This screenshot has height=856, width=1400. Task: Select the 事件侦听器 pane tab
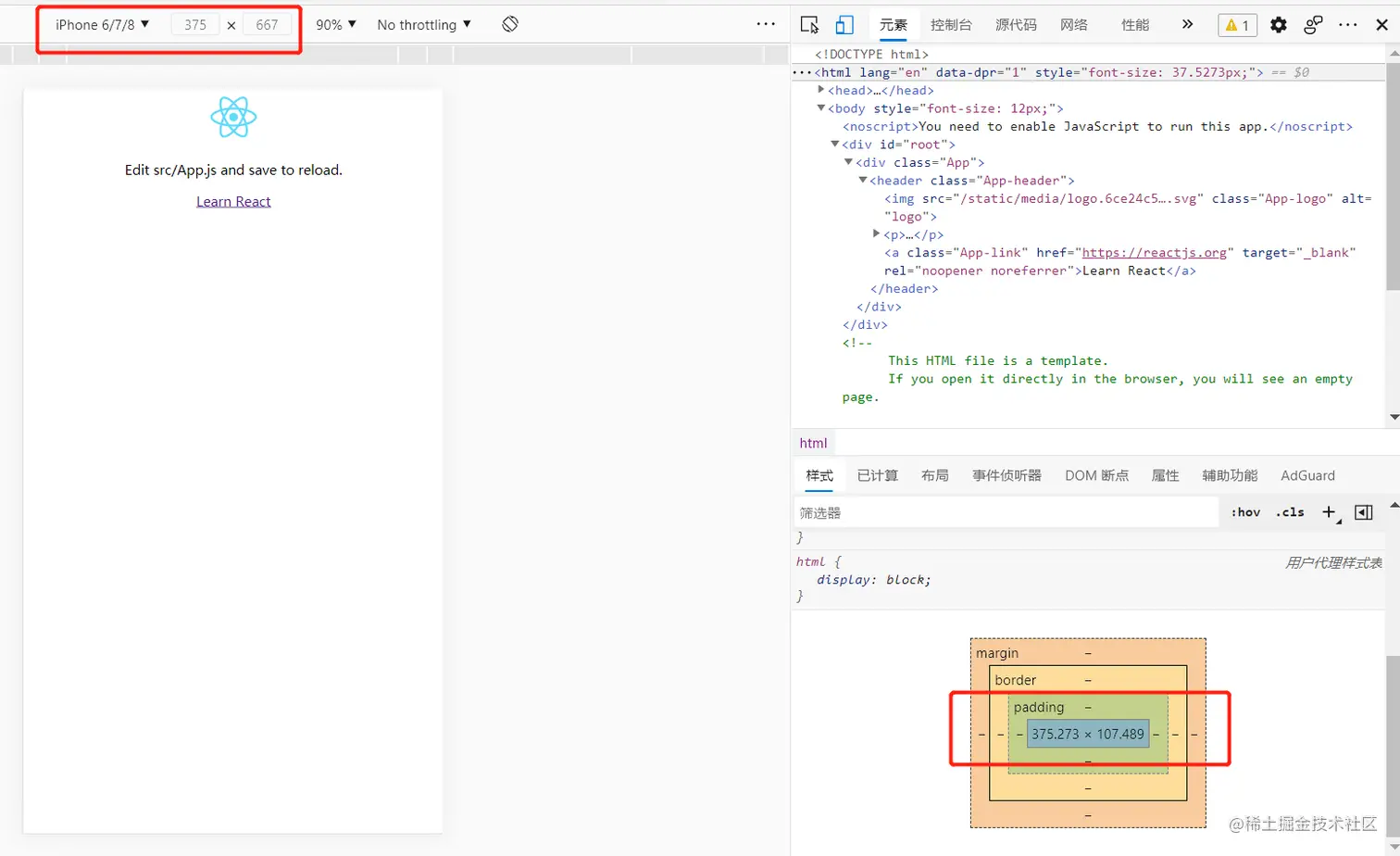tap(1006, 475)
